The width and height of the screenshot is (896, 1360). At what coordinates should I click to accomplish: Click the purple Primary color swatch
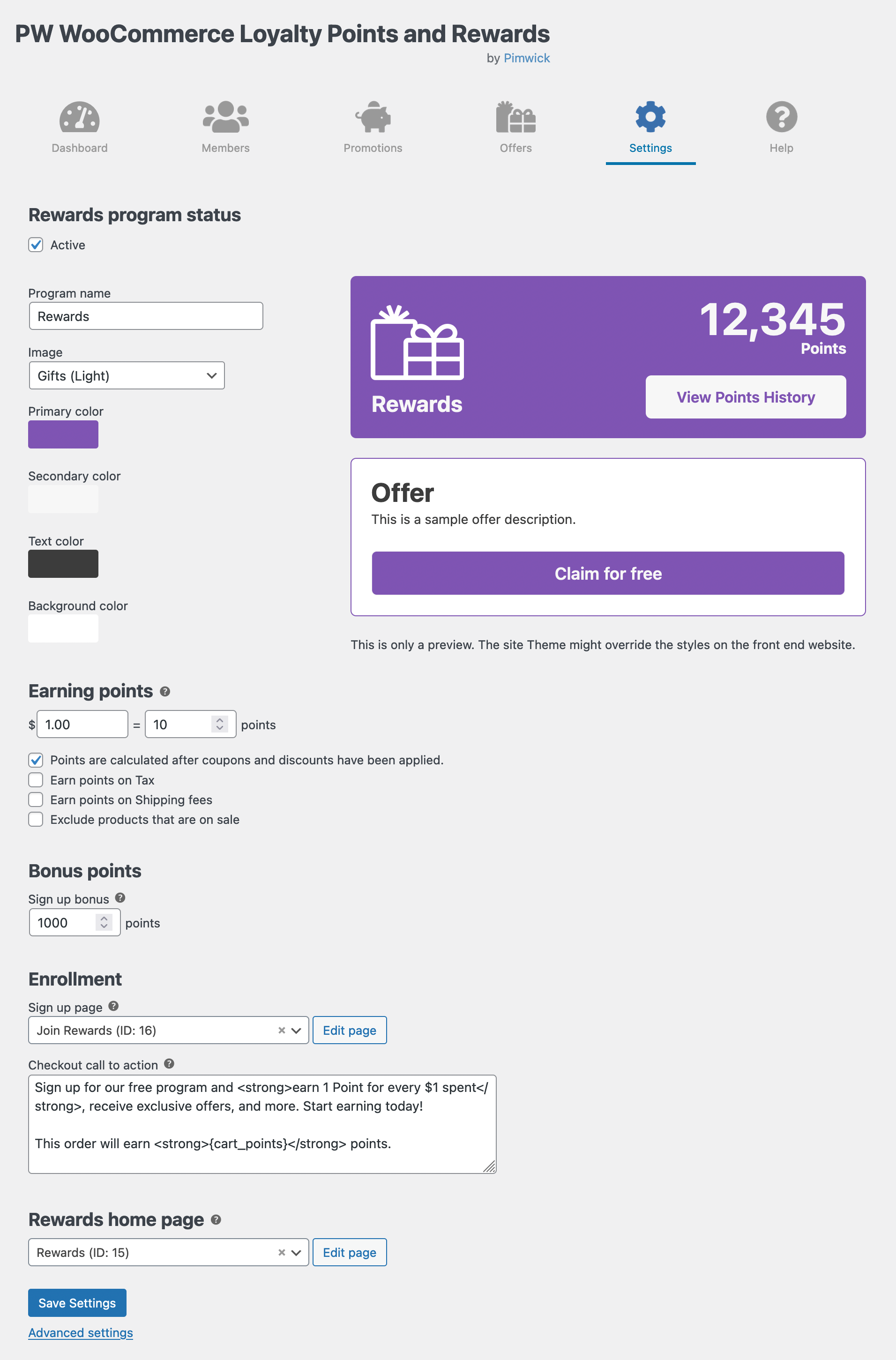(63, 434)
